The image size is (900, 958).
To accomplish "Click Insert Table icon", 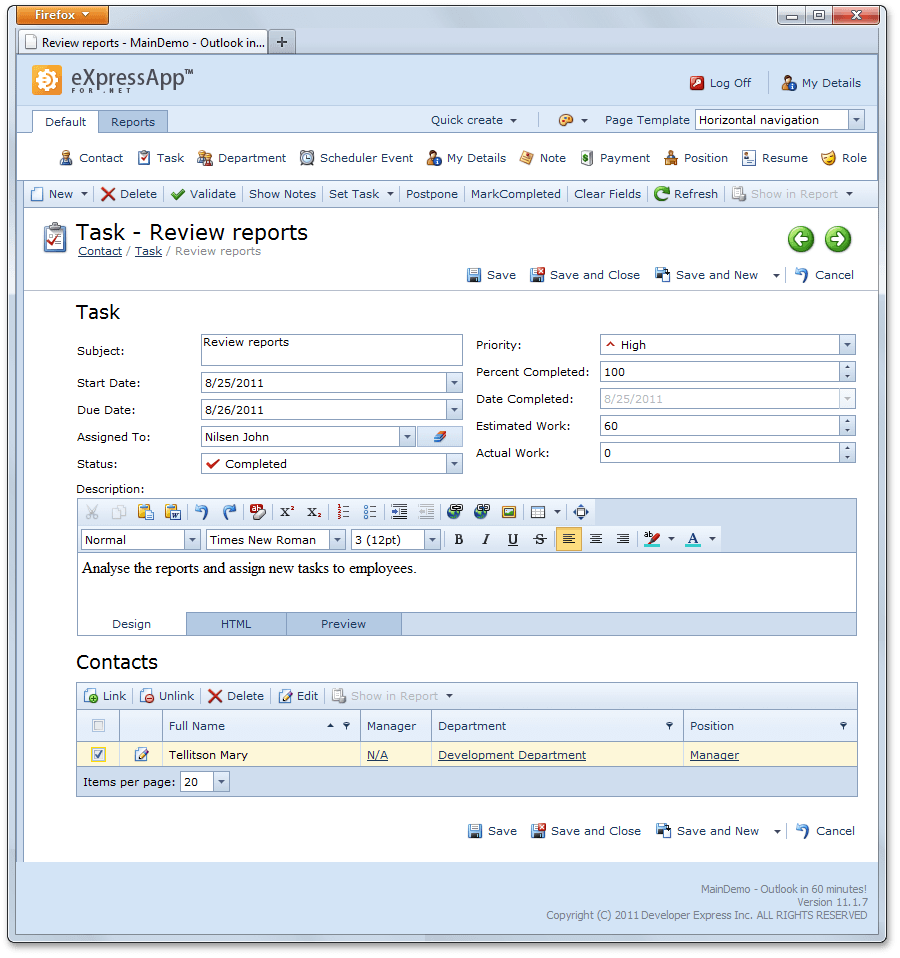I will [x=538, y=512].
